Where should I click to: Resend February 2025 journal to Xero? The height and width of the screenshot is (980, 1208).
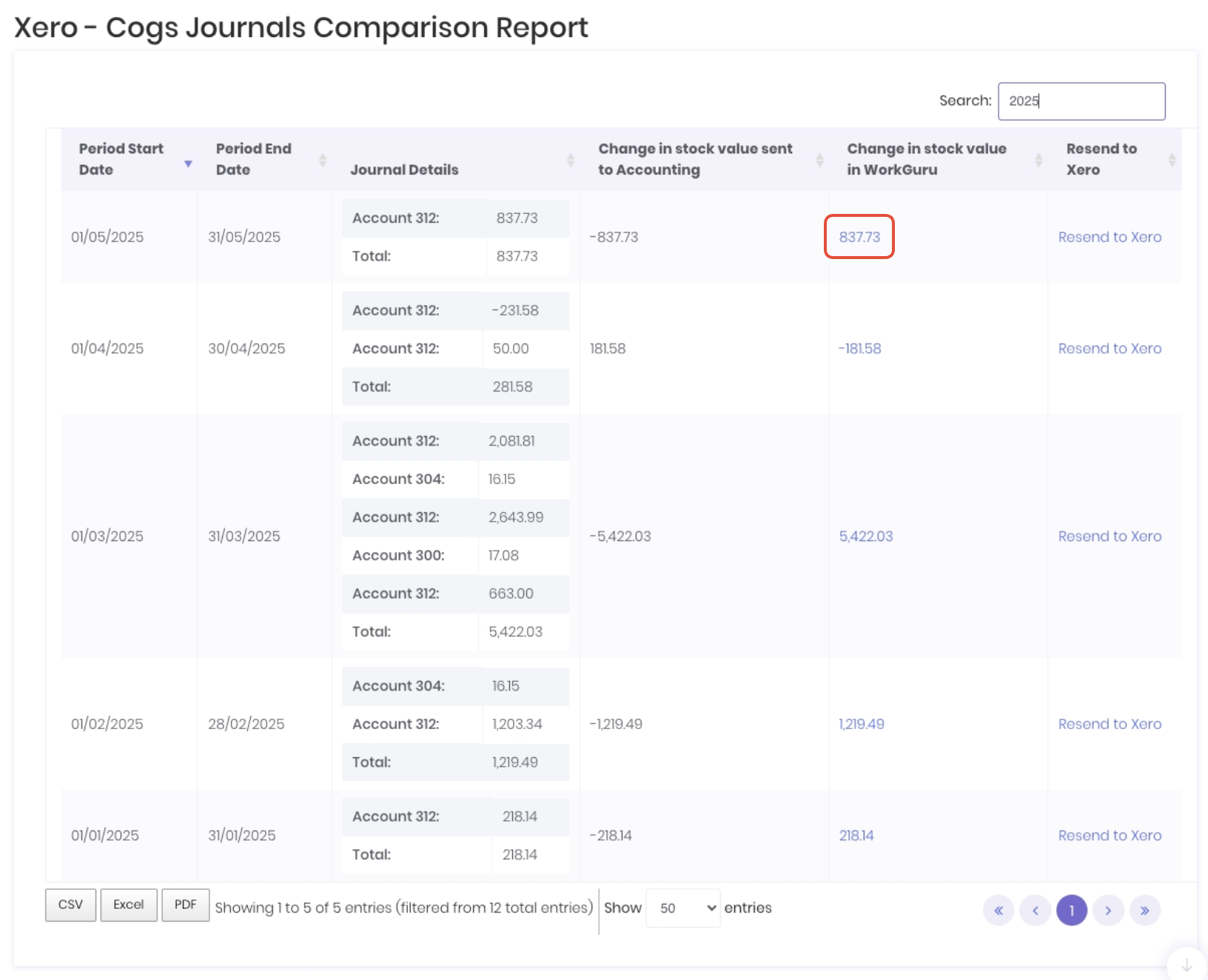click(1110, 724)
